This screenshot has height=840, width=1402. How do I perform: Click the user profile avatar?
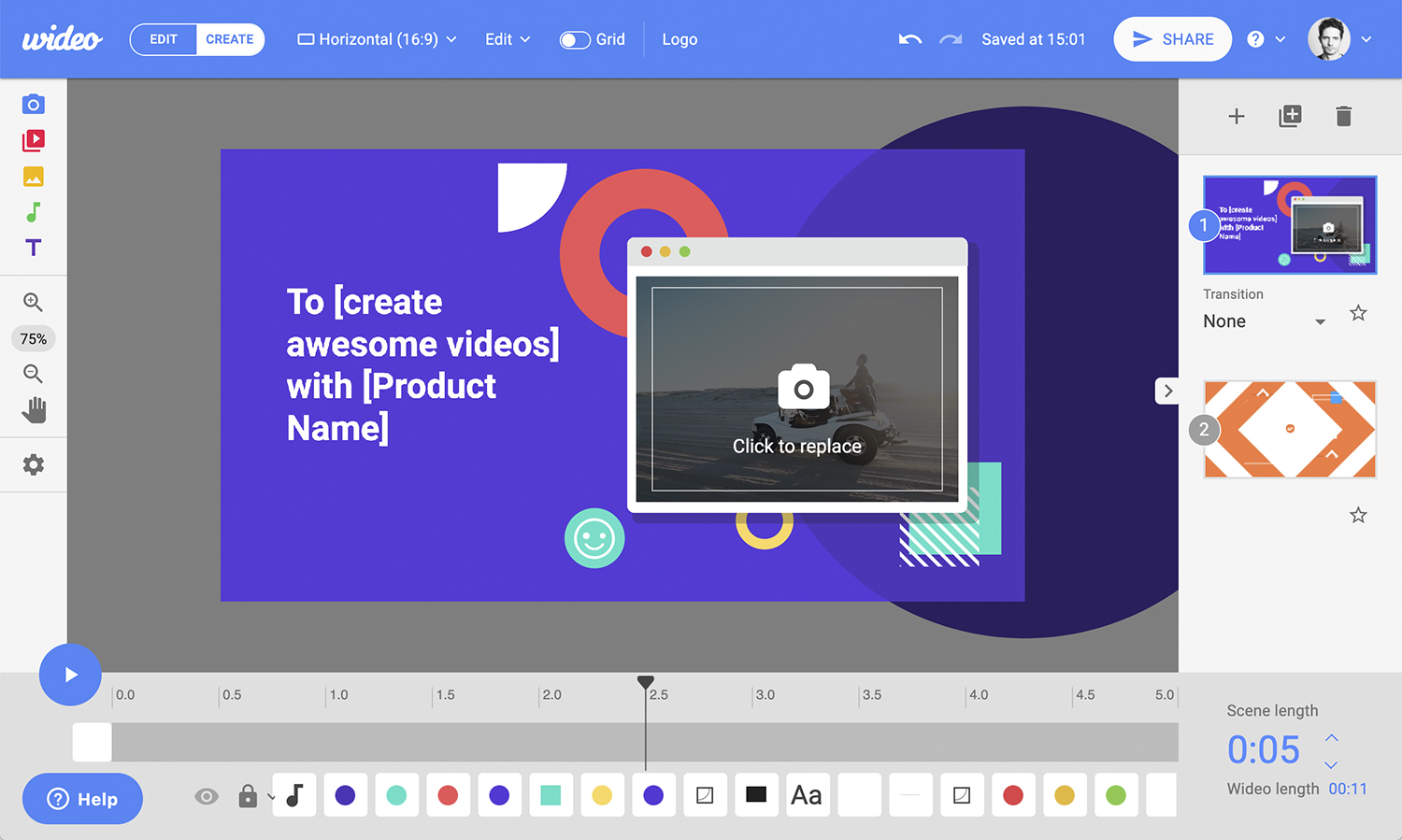1328,39
